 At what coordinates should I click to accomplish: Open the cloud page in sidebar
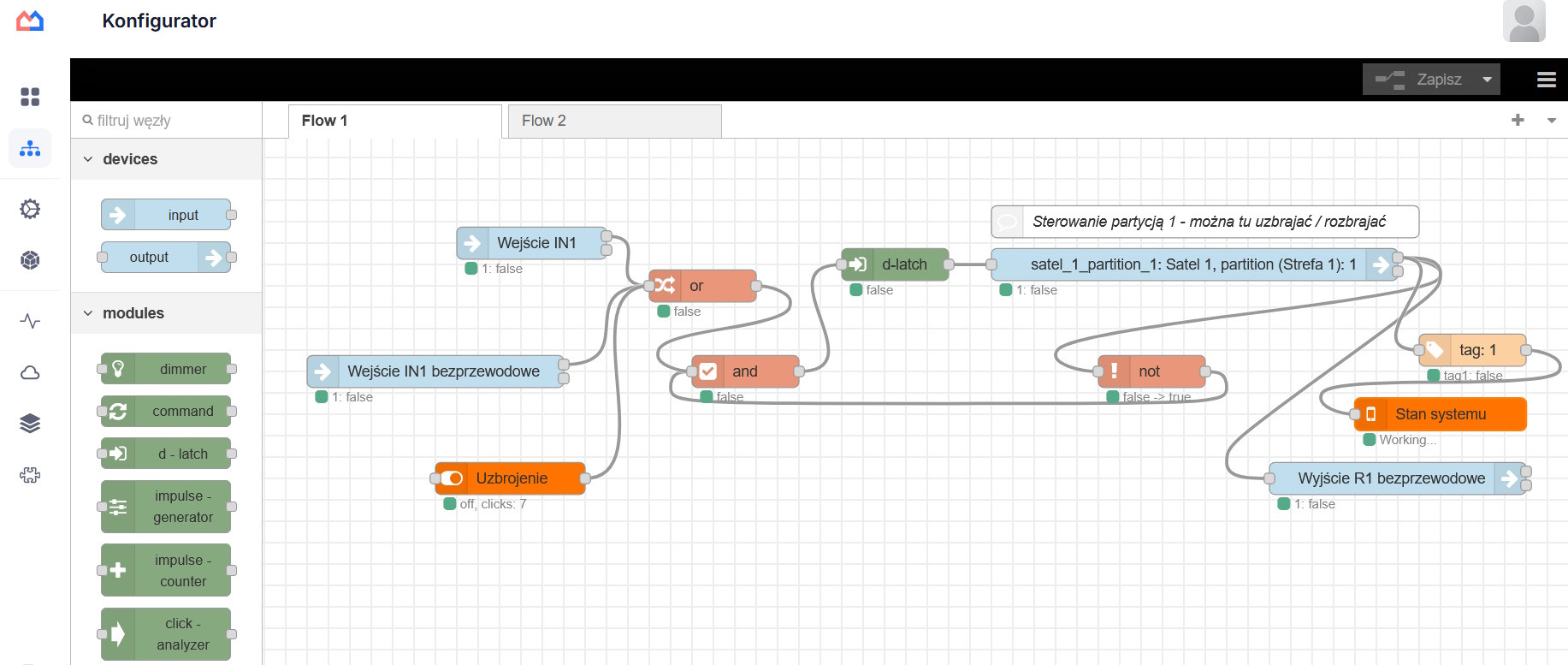pyautogui.click(x=30, y=372)
